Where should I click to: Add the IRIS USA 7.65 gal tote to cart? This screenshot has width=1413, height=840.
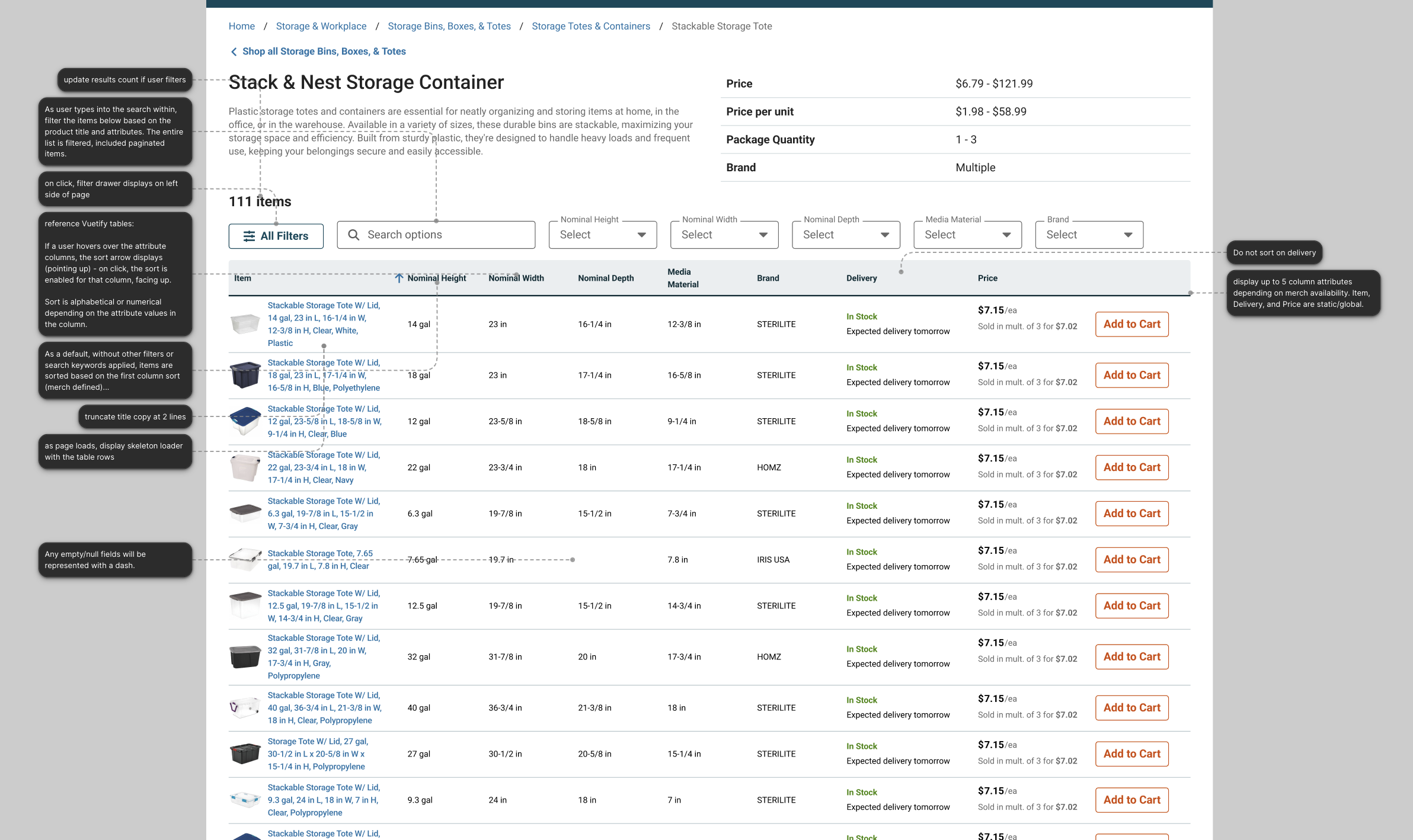click(x=1131, y=560)
